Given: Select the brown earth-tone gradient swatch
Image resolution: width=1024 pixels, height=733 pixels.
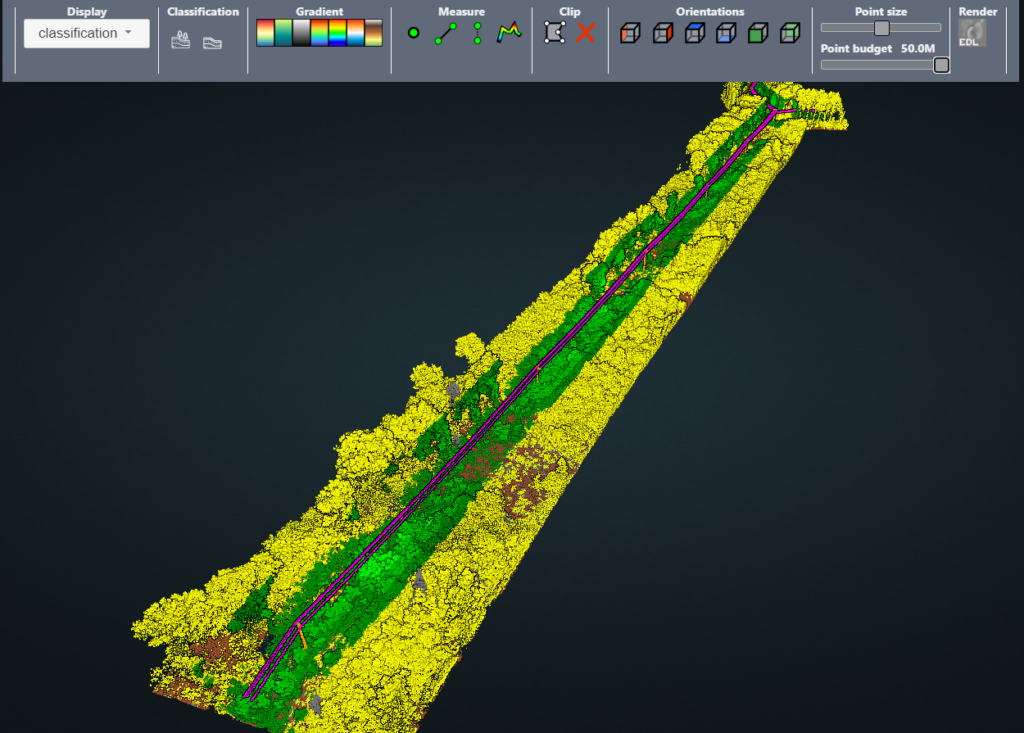Looking at the screenshot, I should click(375, 33).
